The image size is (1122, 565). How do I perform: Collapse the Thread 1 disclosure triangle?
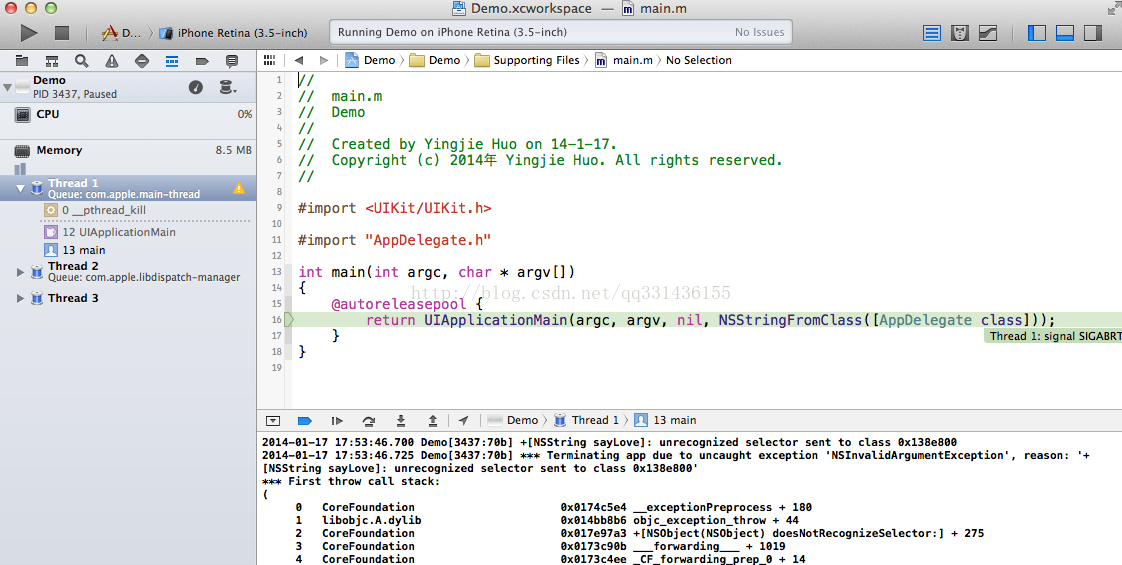20,188
